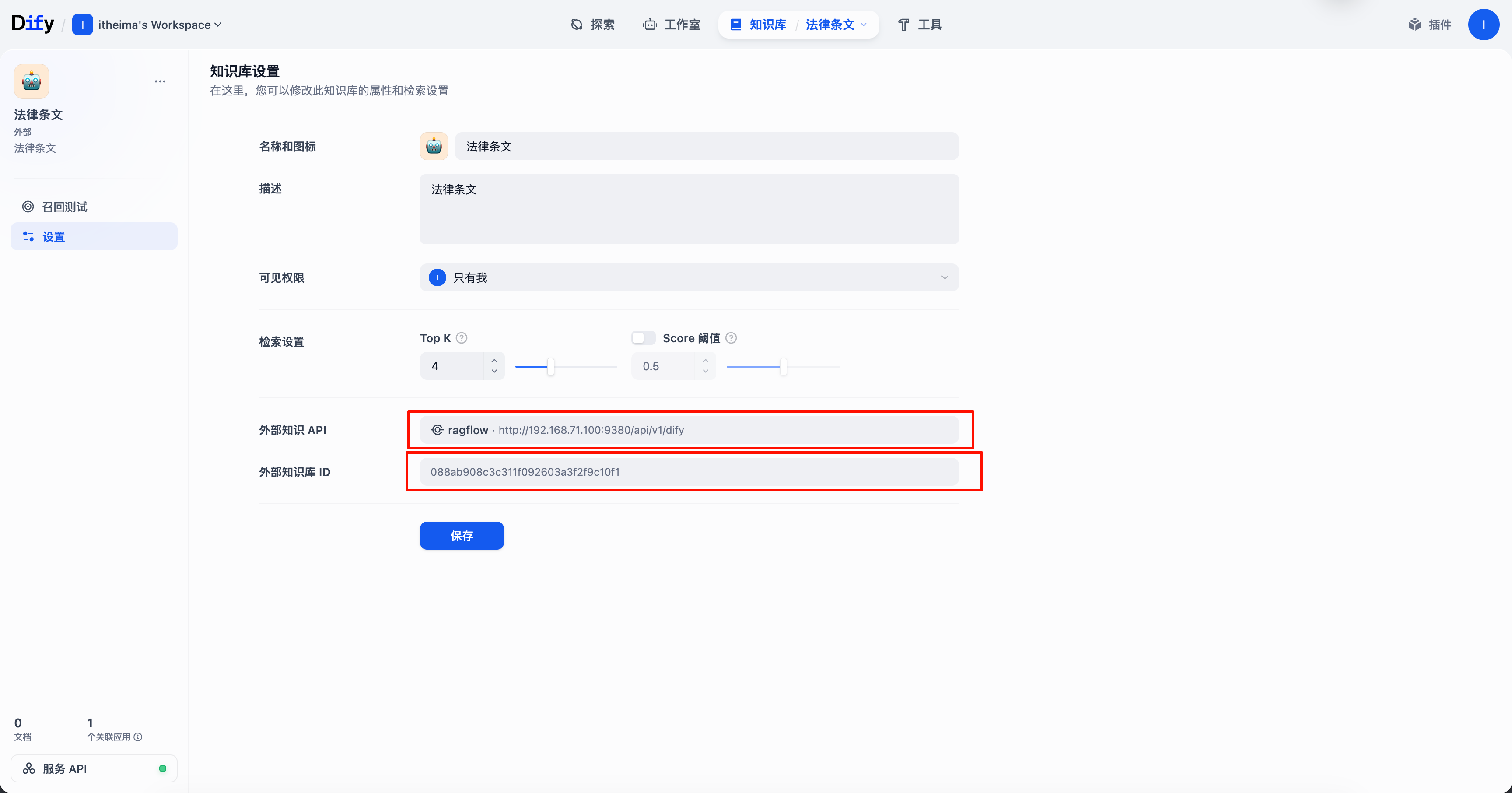Decrement Top K with down stepper arrow
The image size is (1512, 793).
tap(494, 372)
